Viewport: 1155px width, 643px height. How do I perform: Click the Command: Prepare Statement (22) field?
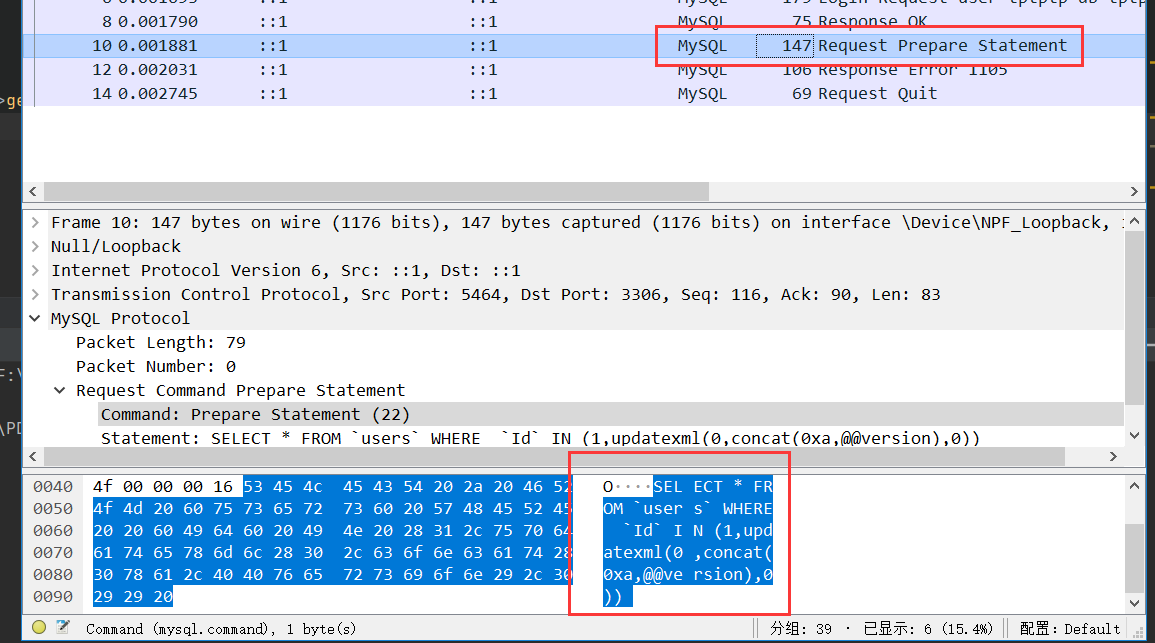pos(255,414)
